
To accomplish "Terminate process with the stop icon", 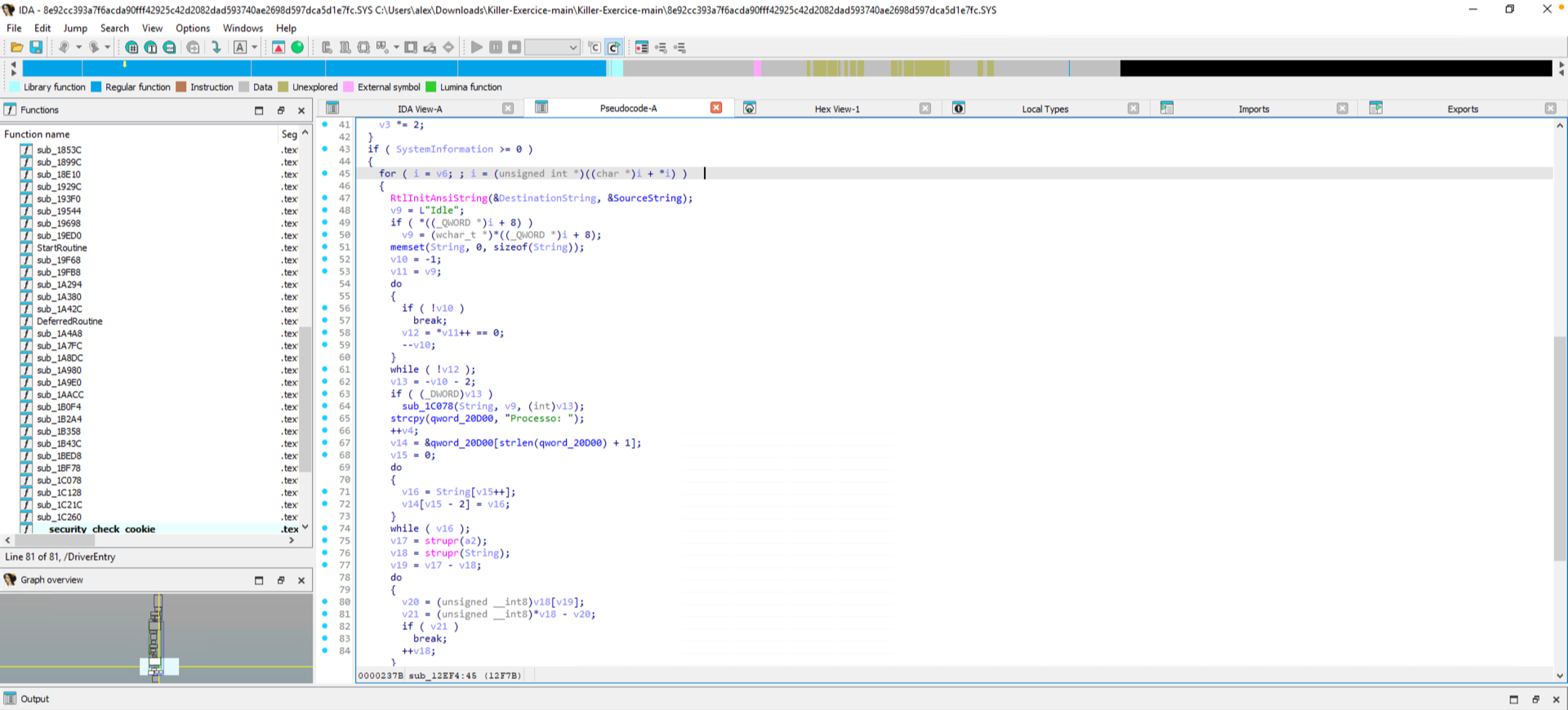I will pos(514,47).
